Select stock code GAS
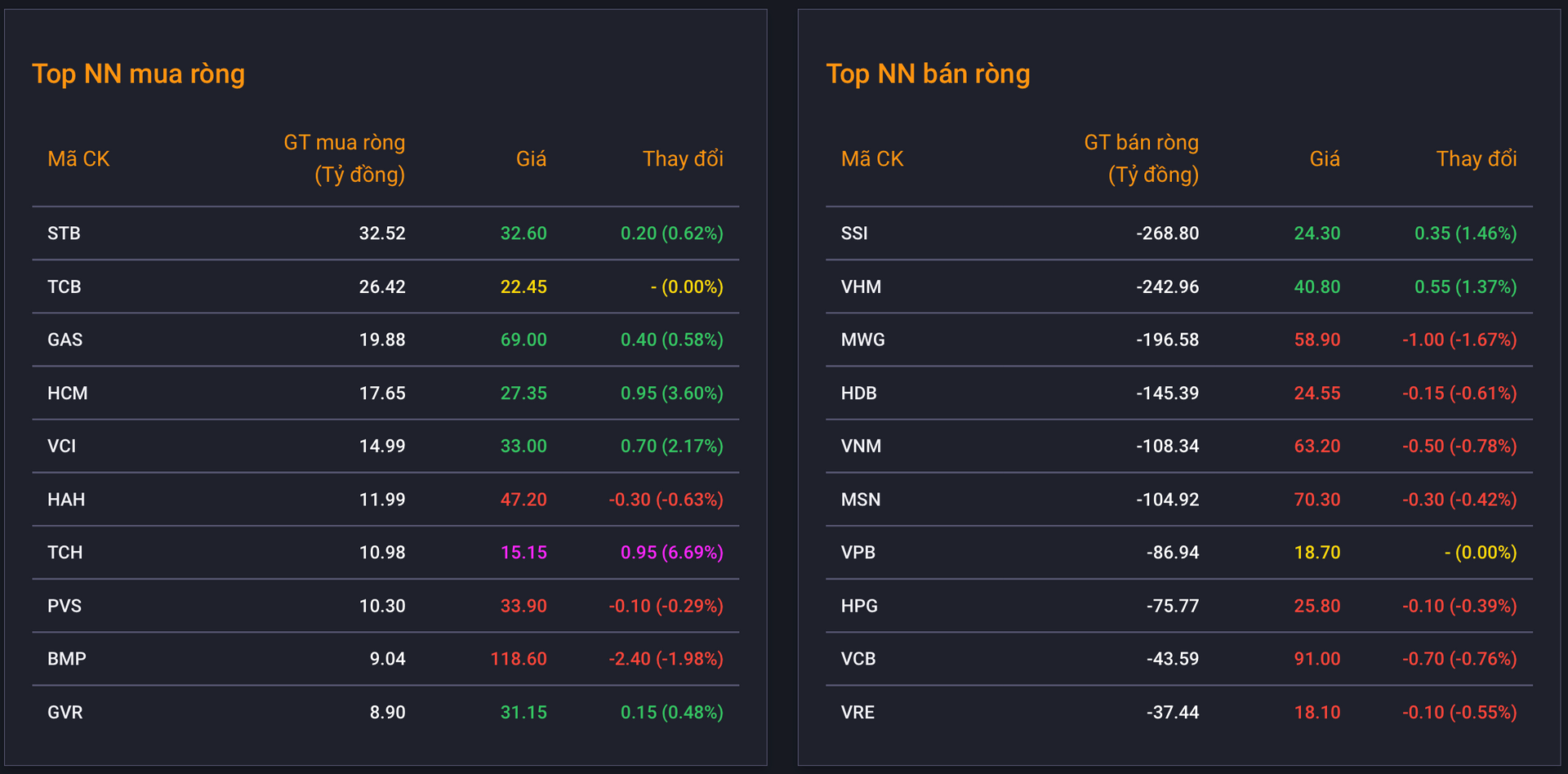The image size is (1568, 774). pos(65,340)
